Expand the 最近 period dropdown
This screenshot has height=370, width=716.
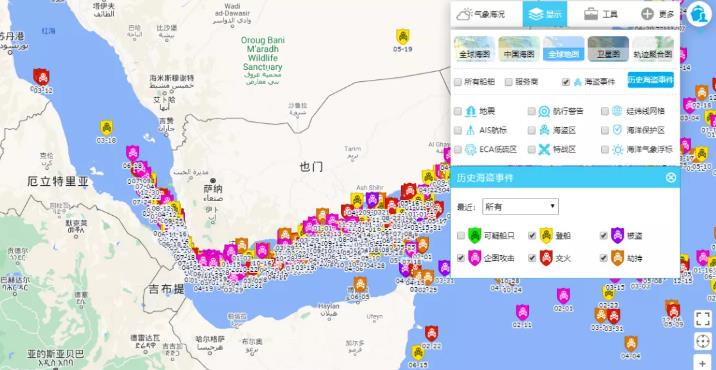tap(520, 206)
